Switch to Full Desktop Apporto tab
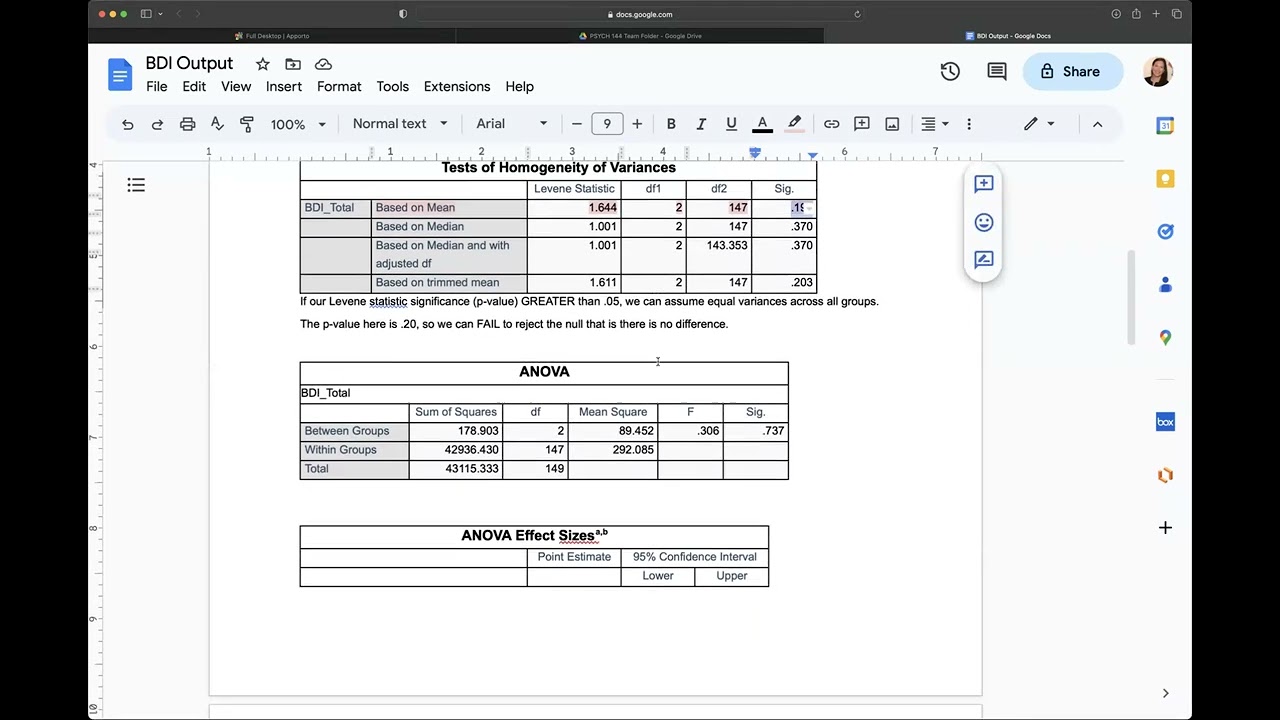 tap(272, 36)
